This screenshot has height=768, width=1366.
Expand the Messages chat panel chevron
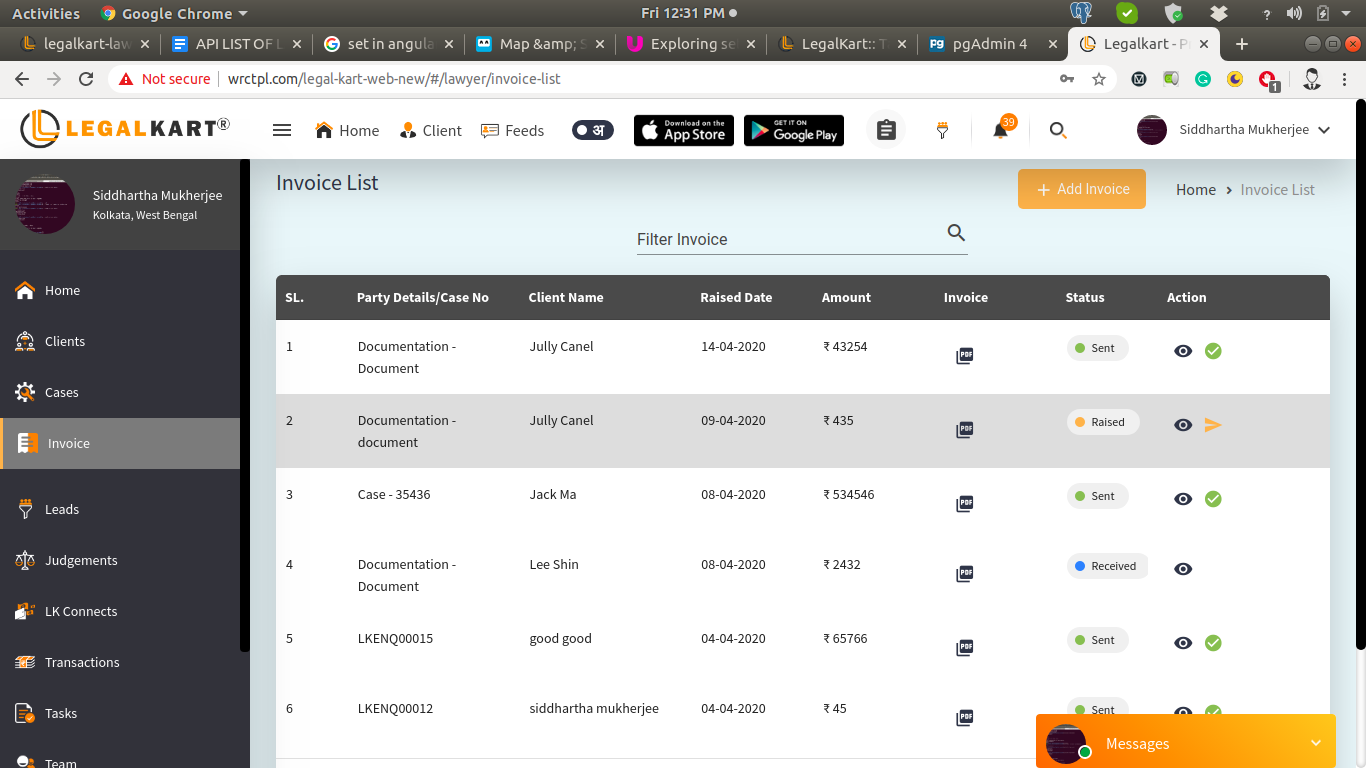1315,743
